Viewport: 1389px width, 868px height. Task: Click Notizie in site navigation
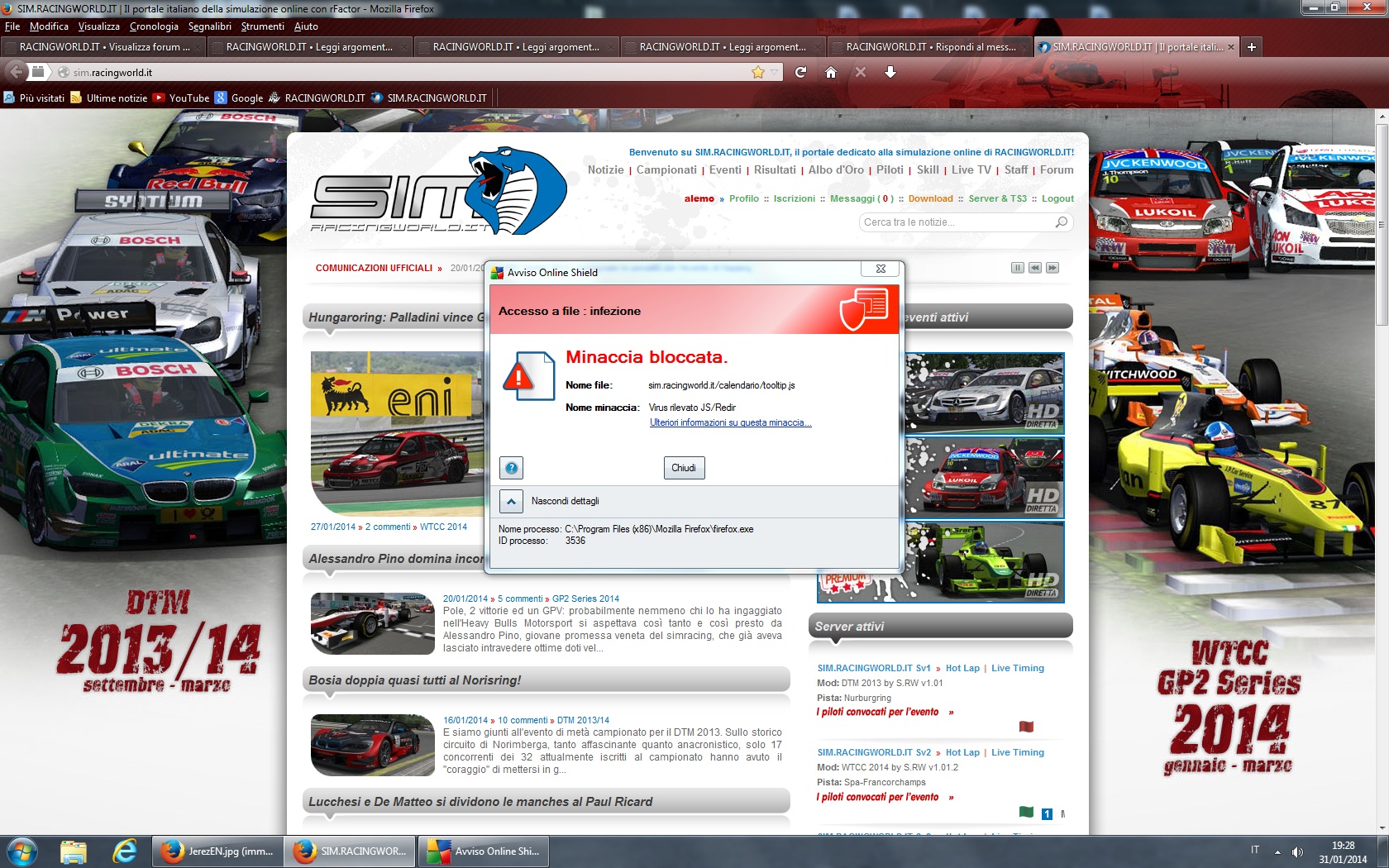606,169
